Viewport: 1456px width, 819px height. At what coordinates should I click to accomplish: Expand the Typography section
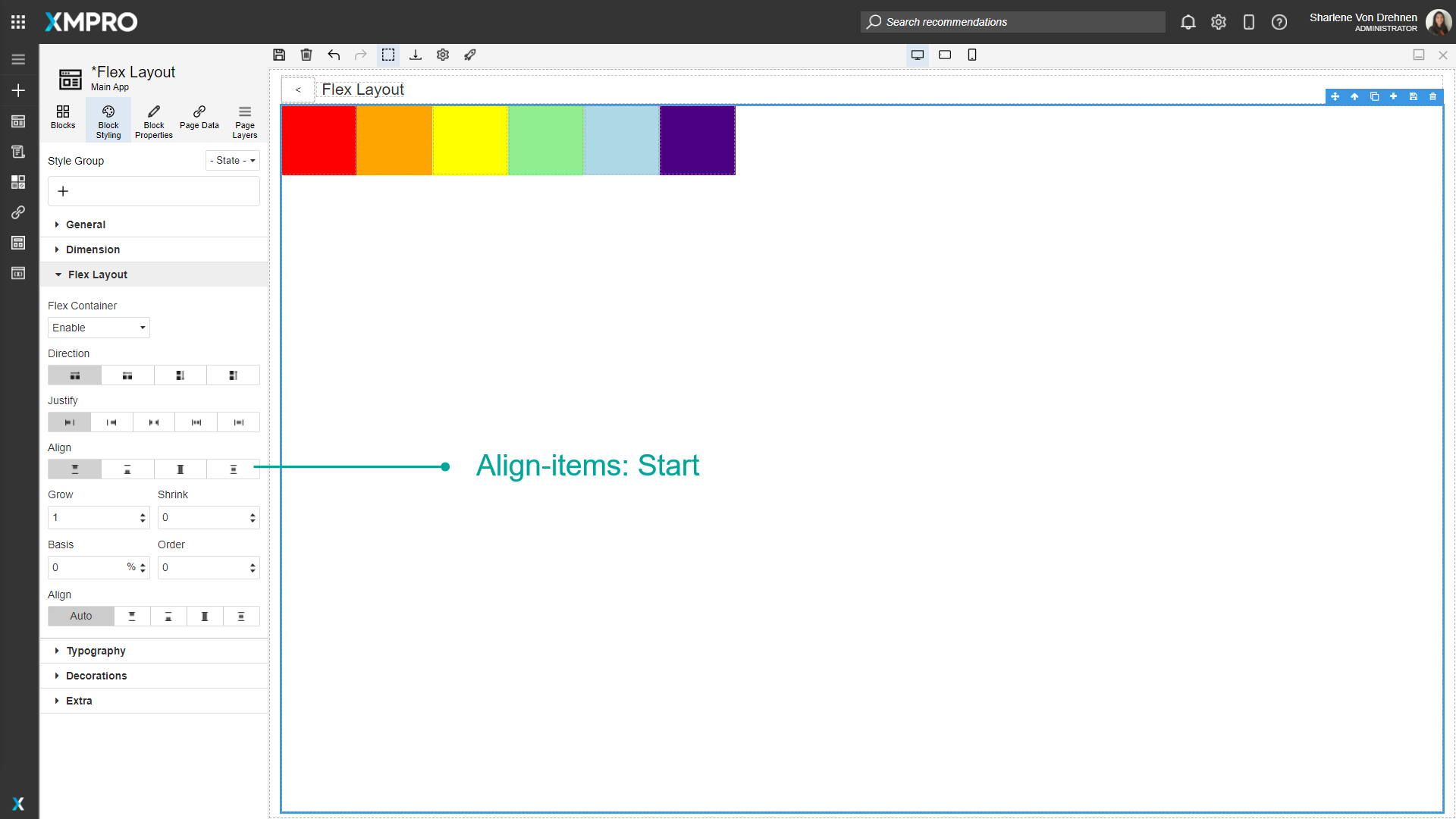pos(96,651)
